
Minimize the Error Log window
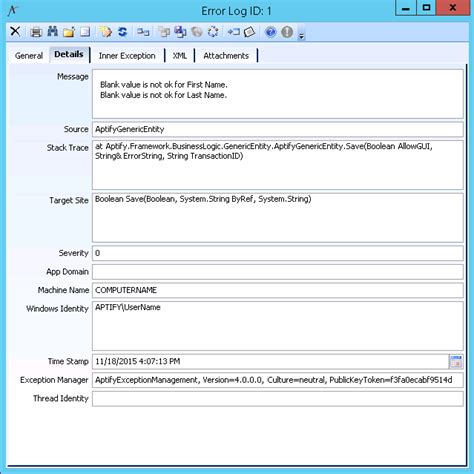click(406, 8)
